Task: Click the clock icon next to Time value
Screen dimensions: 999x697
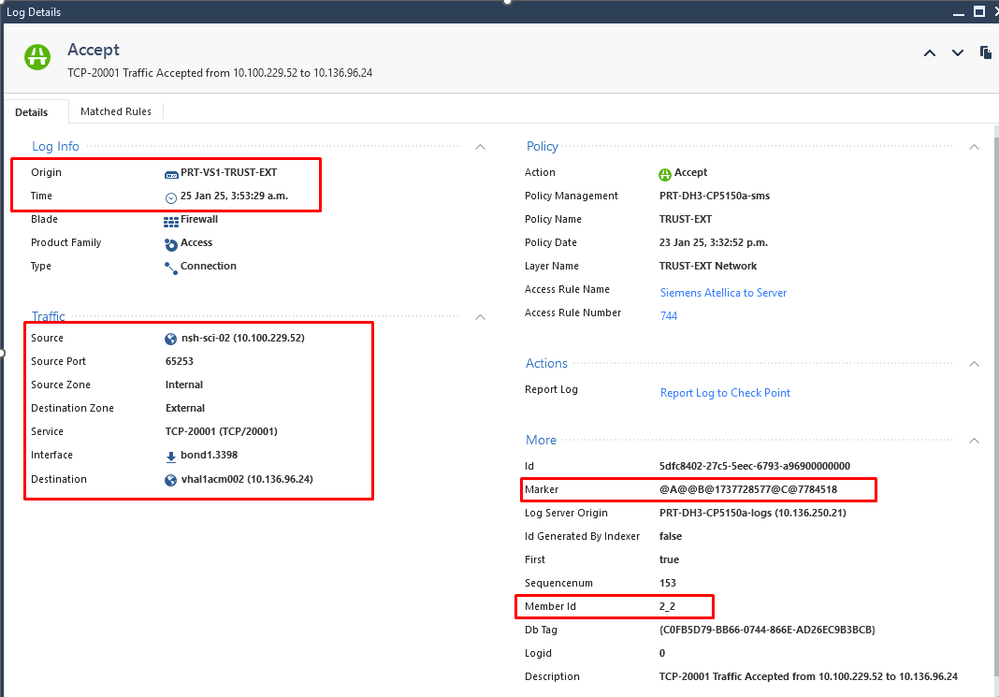Action: [171, 197]
